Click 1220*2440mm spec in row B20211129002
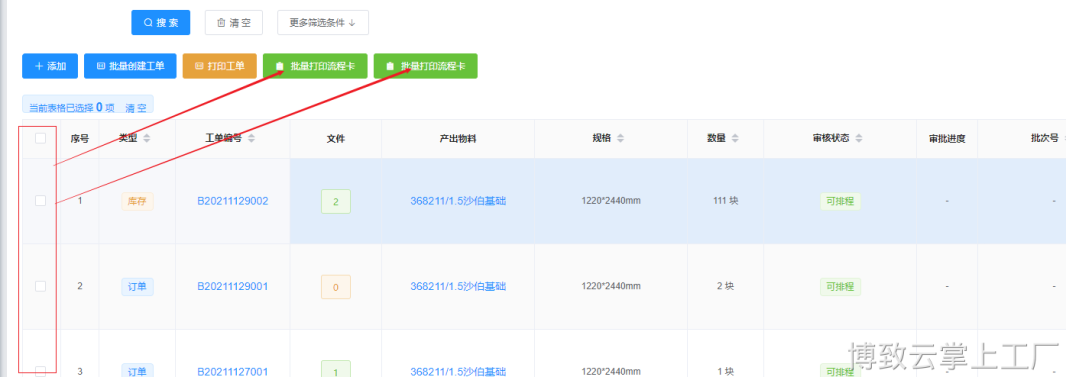Screen dimensions: 1066x377 (611, 201)
